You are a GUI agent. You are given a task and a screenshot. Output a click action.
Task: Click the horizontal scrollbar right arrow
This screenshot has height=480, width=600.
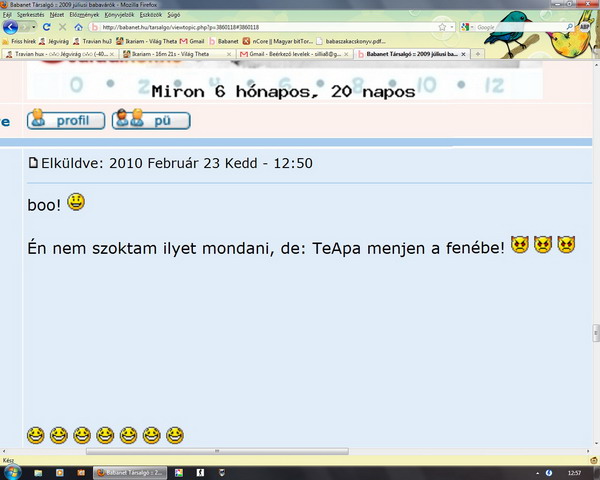[x=588, y=451]
